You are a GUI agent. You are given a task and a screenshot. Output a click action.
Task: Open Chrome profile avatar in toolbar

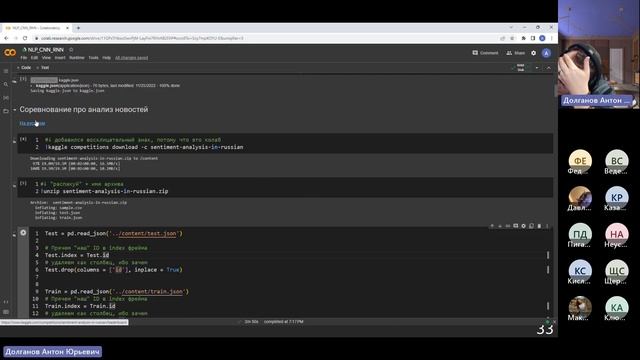[x=542, y=38]
